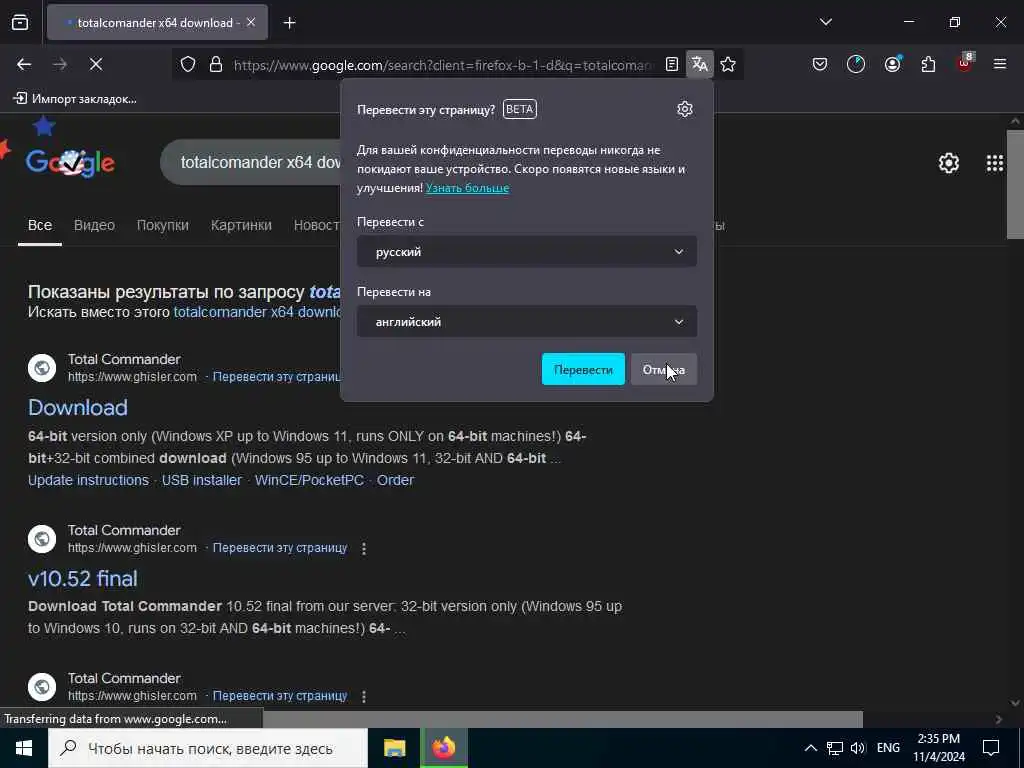Viewport: 1024px width, 768px height.
Task: Open Pocket save icon
Action: (x=820, y=64)
